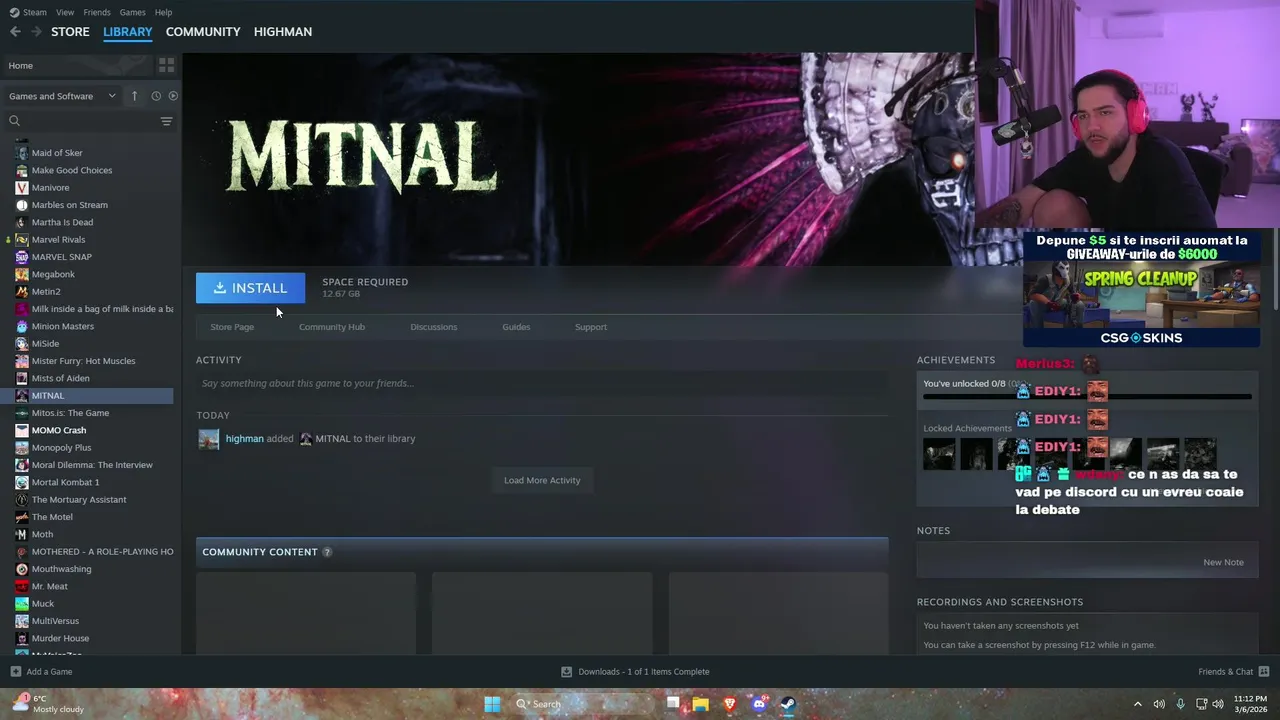Go forward with the navigation arrow

tap(37, 32)
